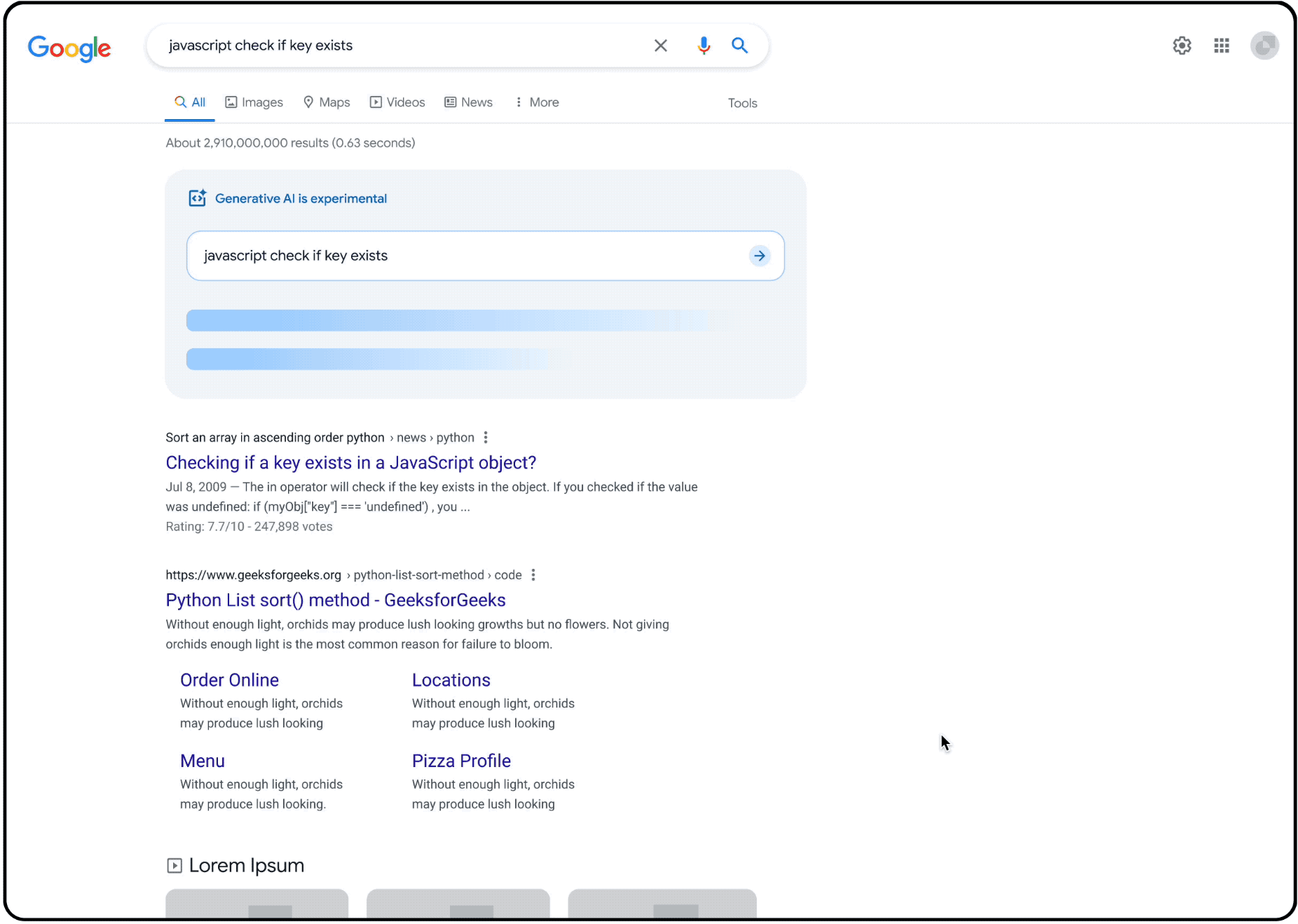Switch to the Images tab
Image resolution: width=1298 pixels, height=924 pixels.
coord(254,102)
